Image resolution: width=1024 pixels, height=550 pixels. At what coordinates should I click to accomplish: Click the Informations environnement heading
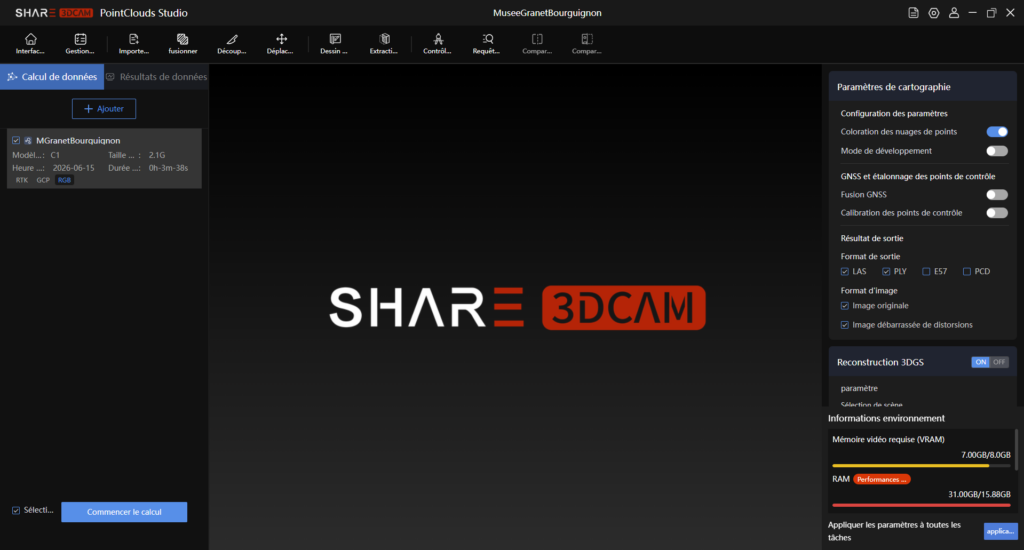[886, 418]
